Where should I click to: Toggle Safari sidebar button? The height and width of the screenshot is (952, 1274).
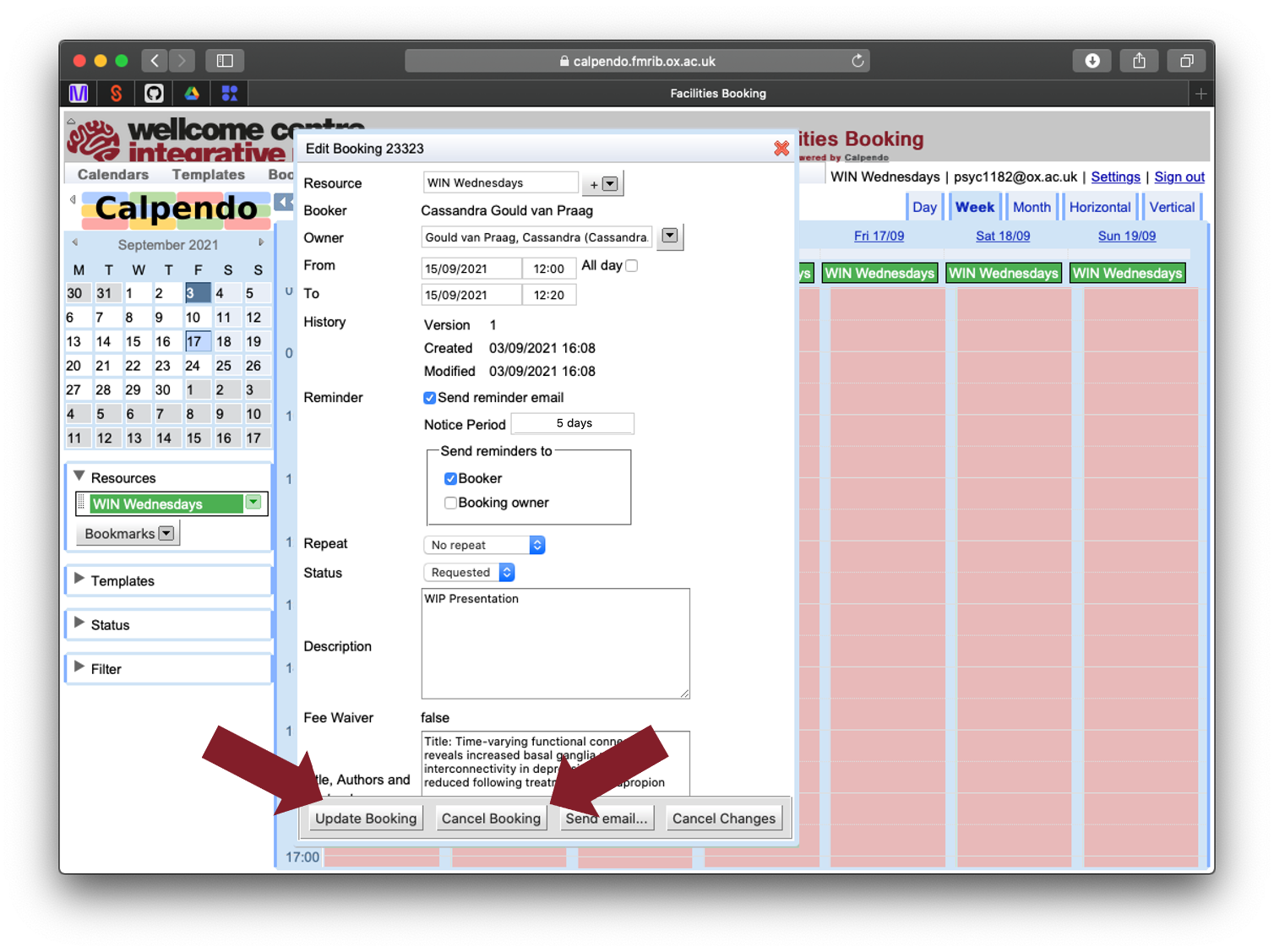(x=225, y=61)
